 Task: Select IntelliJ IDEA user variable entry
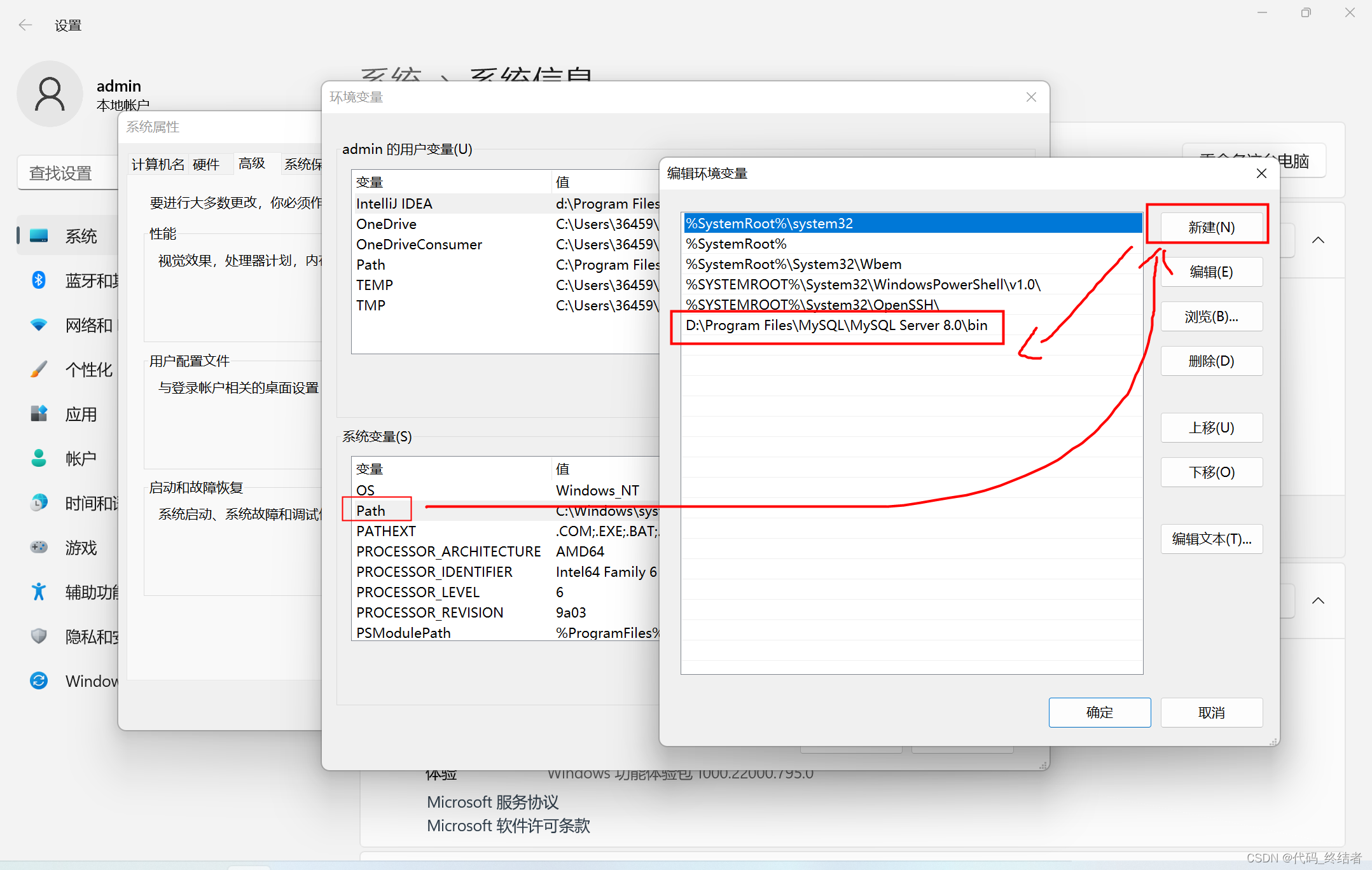[x=450, y=202]
